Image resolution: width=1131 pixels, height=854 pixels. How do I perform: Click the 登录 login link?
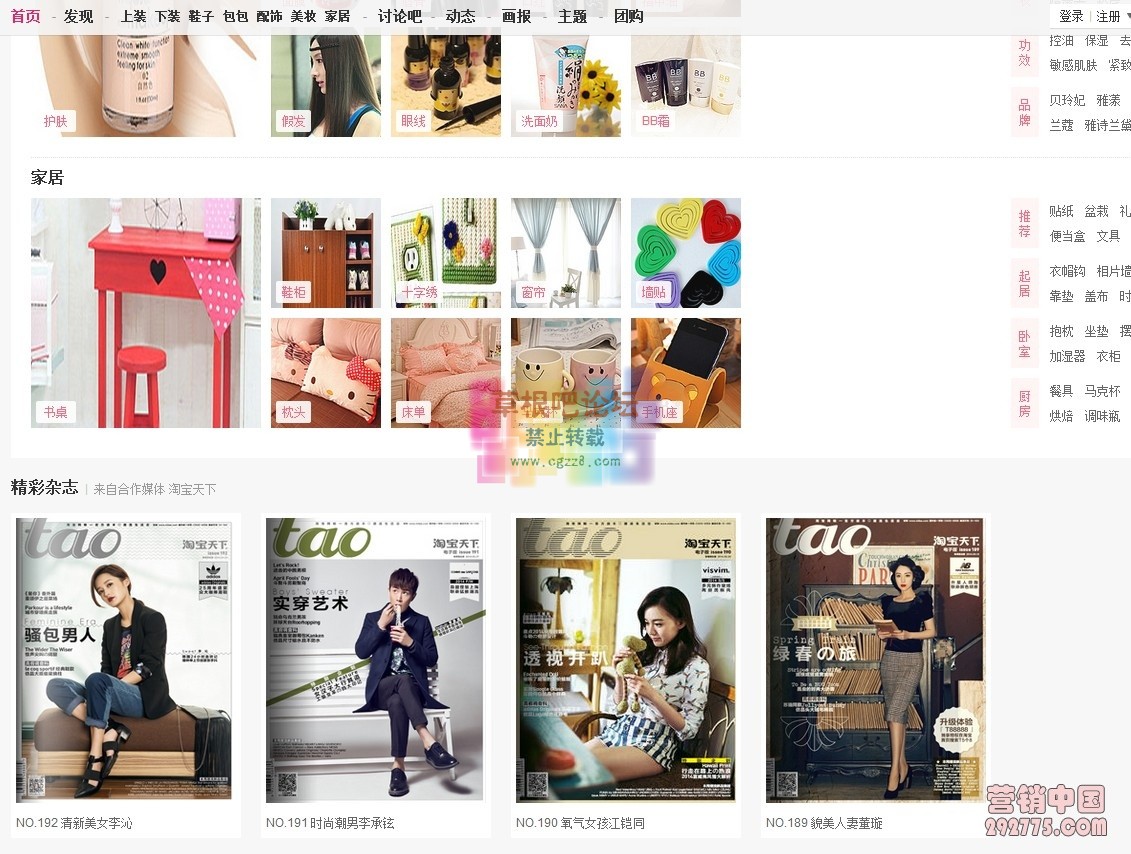[x=1071, y=16]
